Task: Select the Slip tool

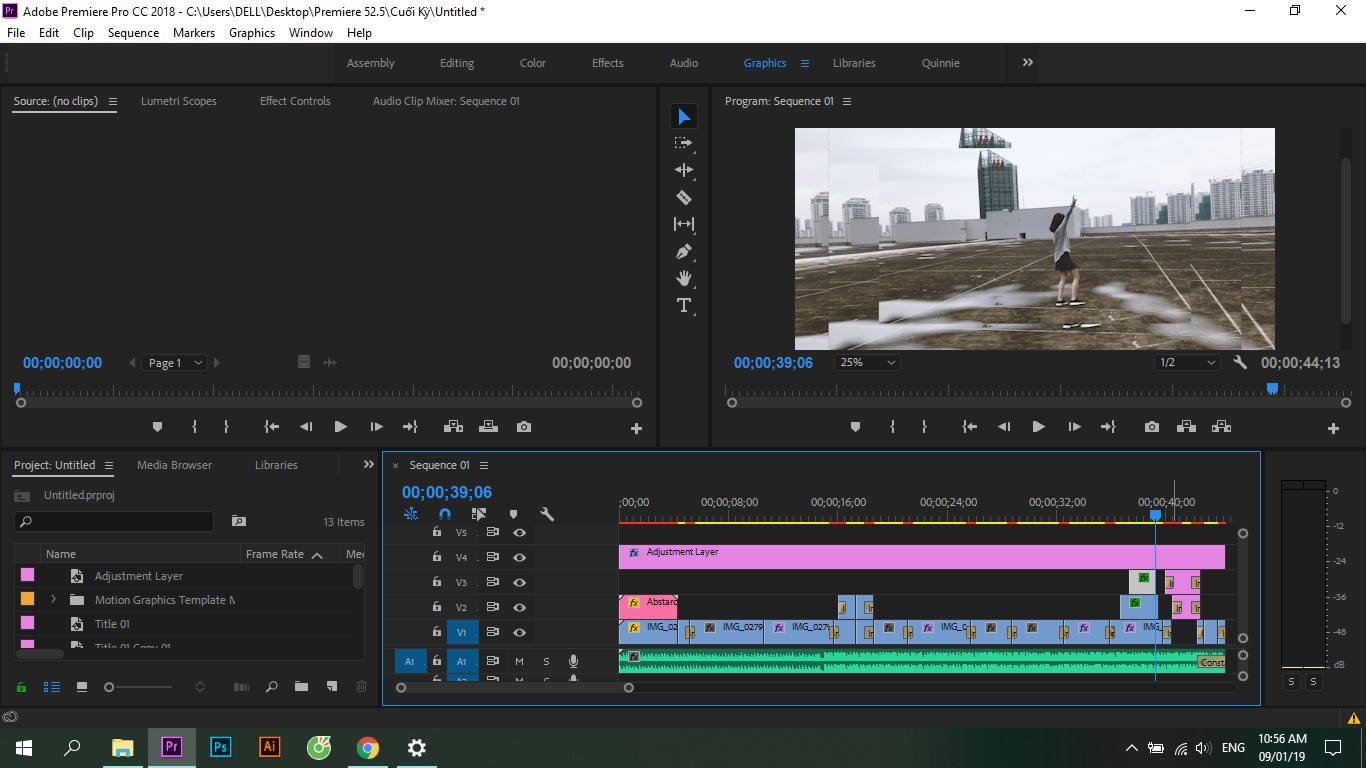Action: tap(684, 225)
